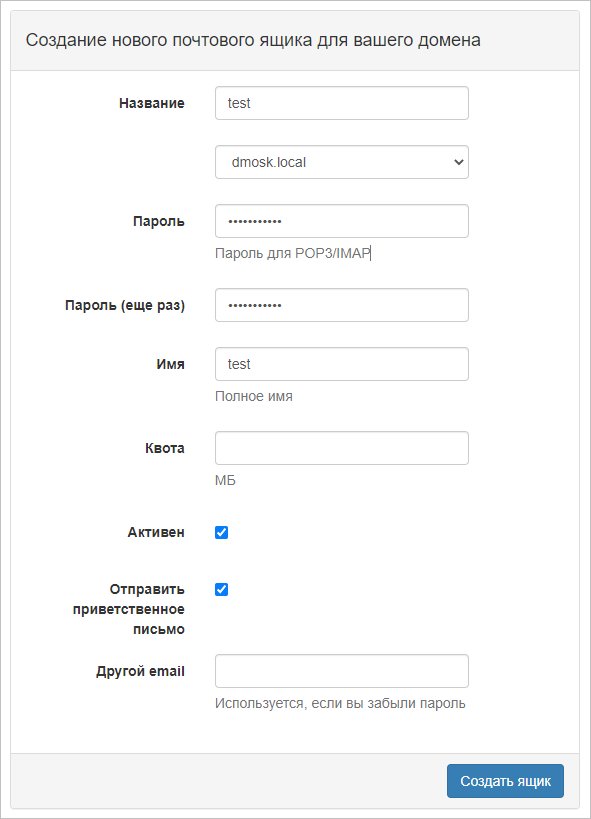This screenshot has height=819, width=591.
Task: Click the Название mailbox name input field
Action: pyautogui.click(x=342, y=103)
